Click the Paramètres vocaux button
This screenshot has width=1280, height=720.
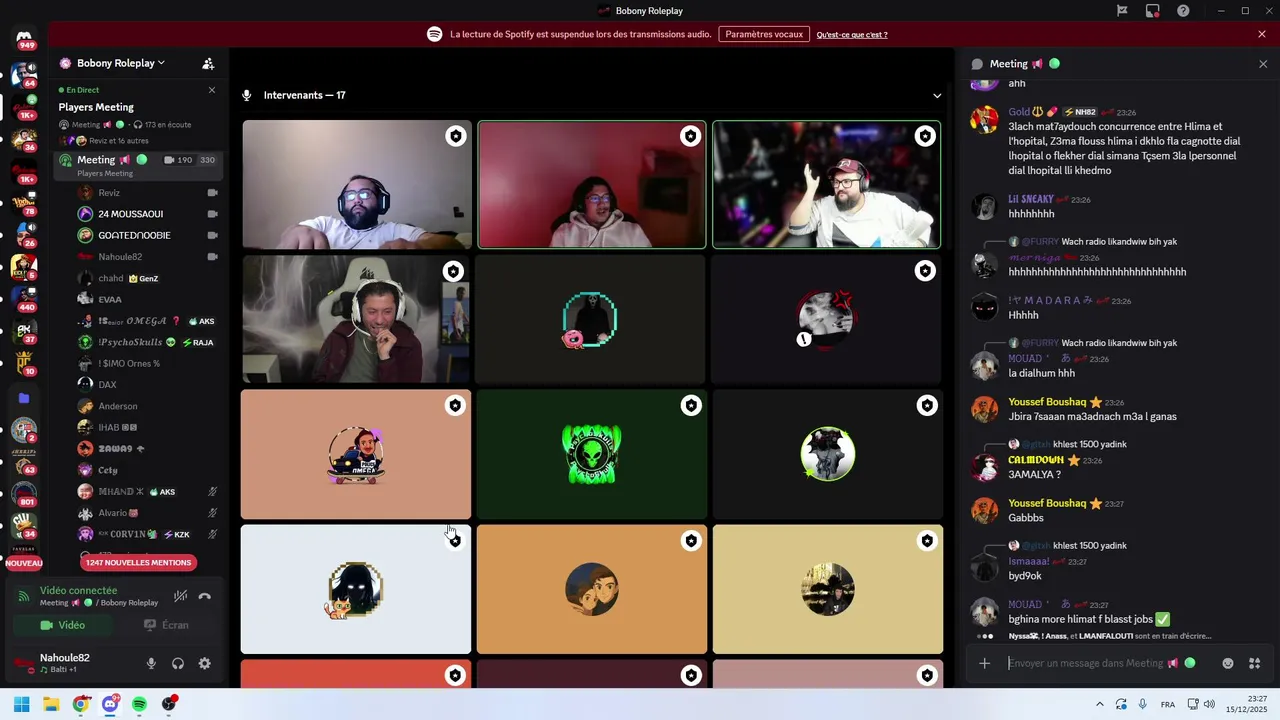point(764,34)
